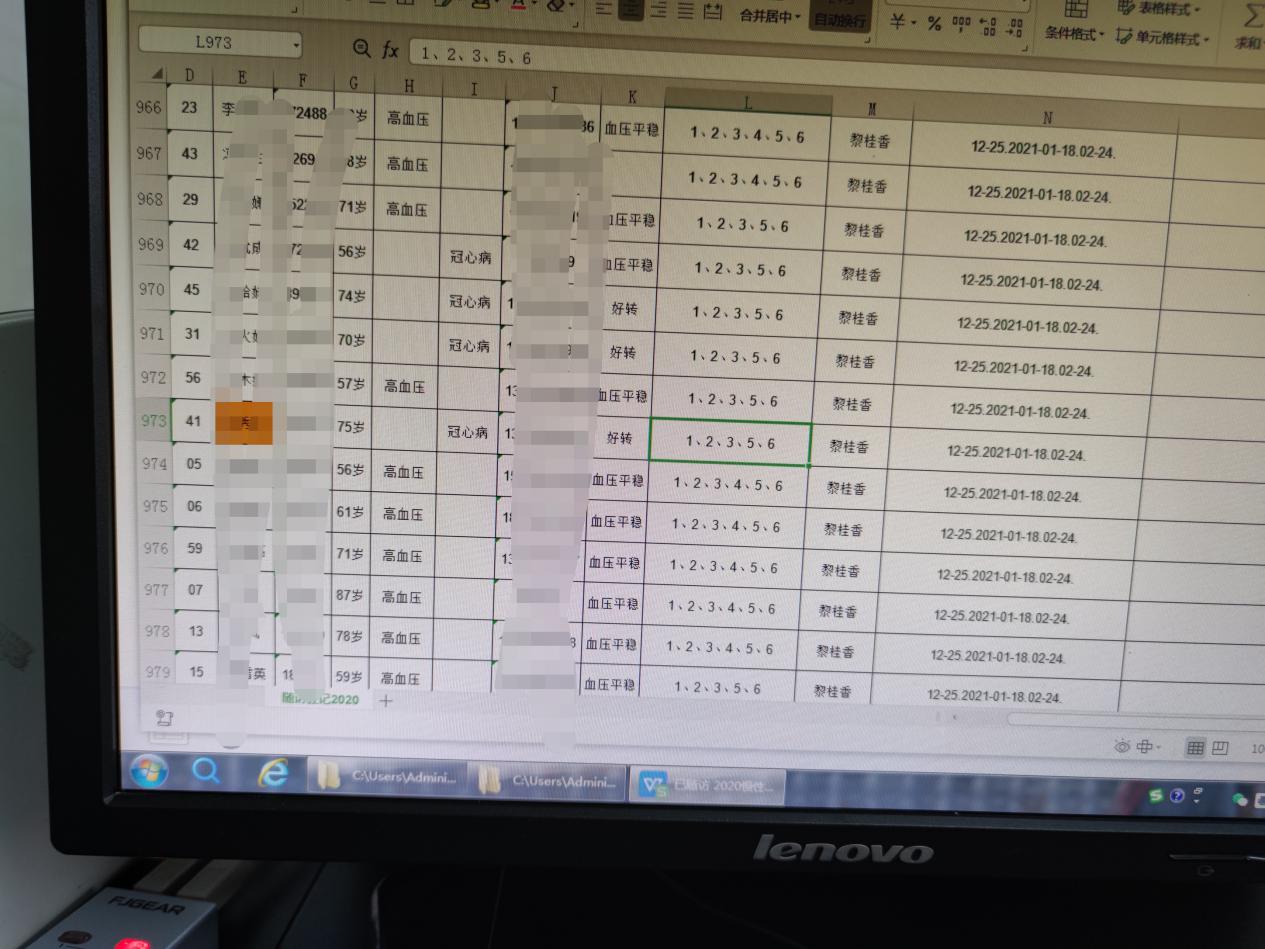Click the distributed alignment icon
The height and width of the screenshot is (949, 1265).
pyautogui.click(x=713, y=12)
